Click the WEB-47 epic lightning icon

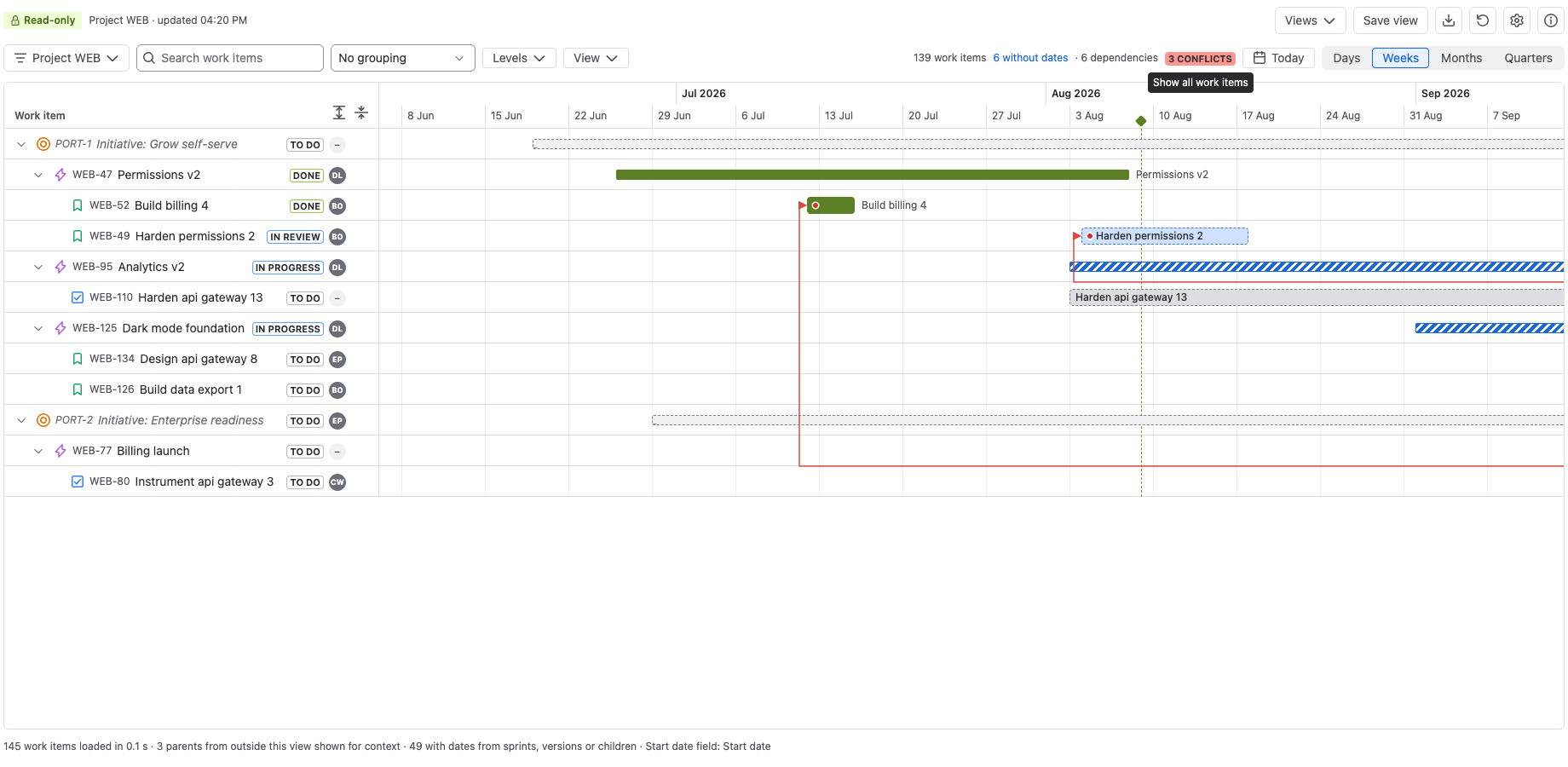pyautogui.click(x=61, y=175)
